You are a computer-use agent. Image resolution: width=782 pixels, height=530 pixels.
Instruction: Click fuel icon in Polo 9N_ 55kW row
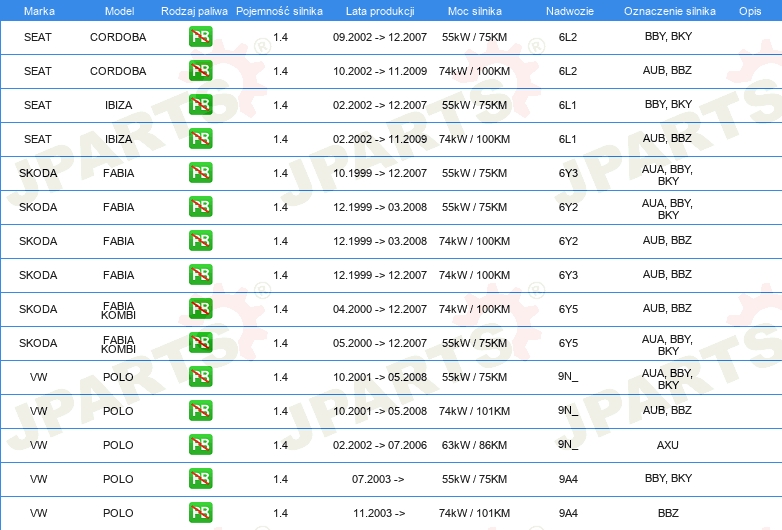200,376
